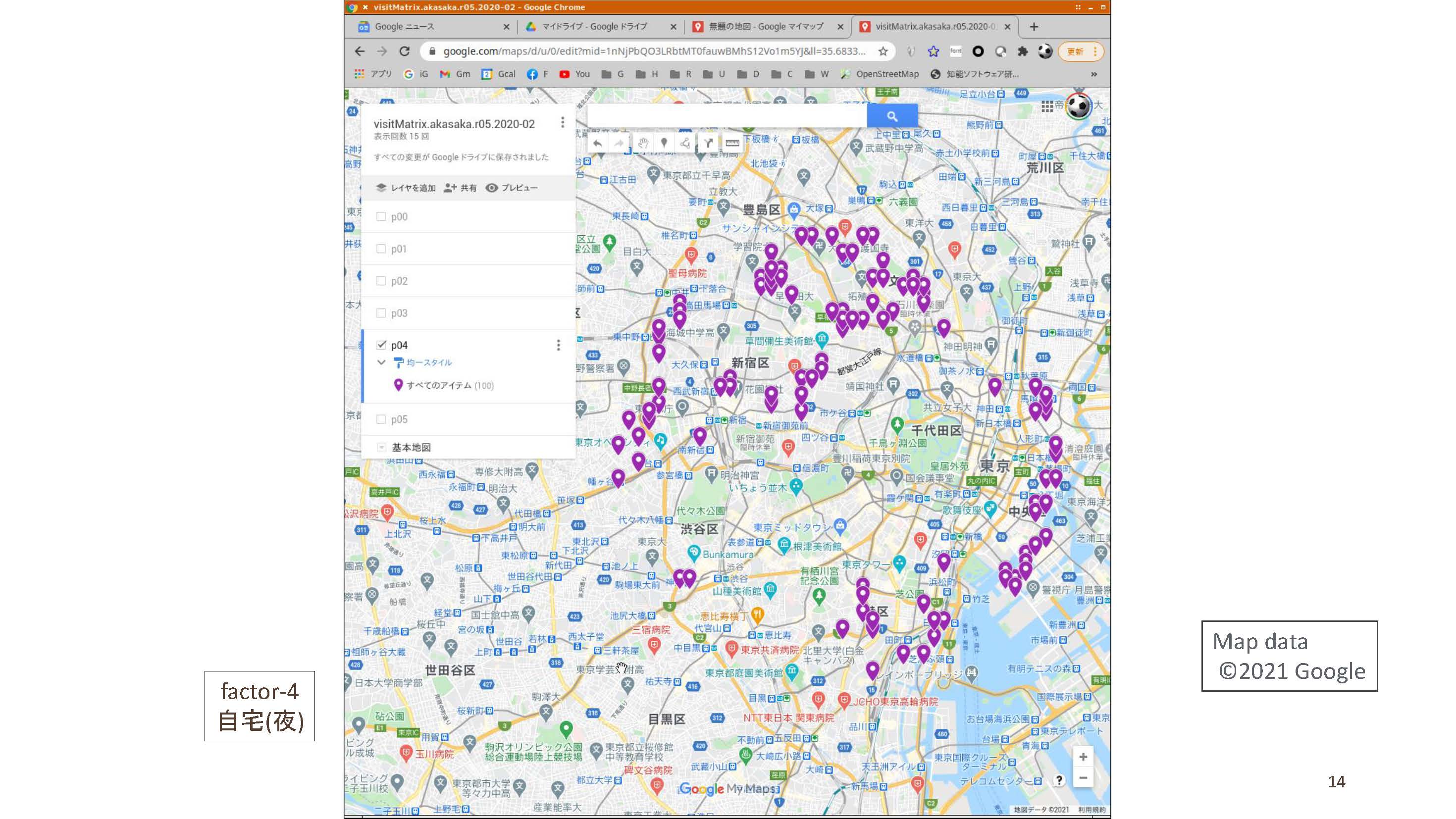The image size is (1456, 819).
Task: Collapse the p04 layer style chevron
Action: (381, 362)
